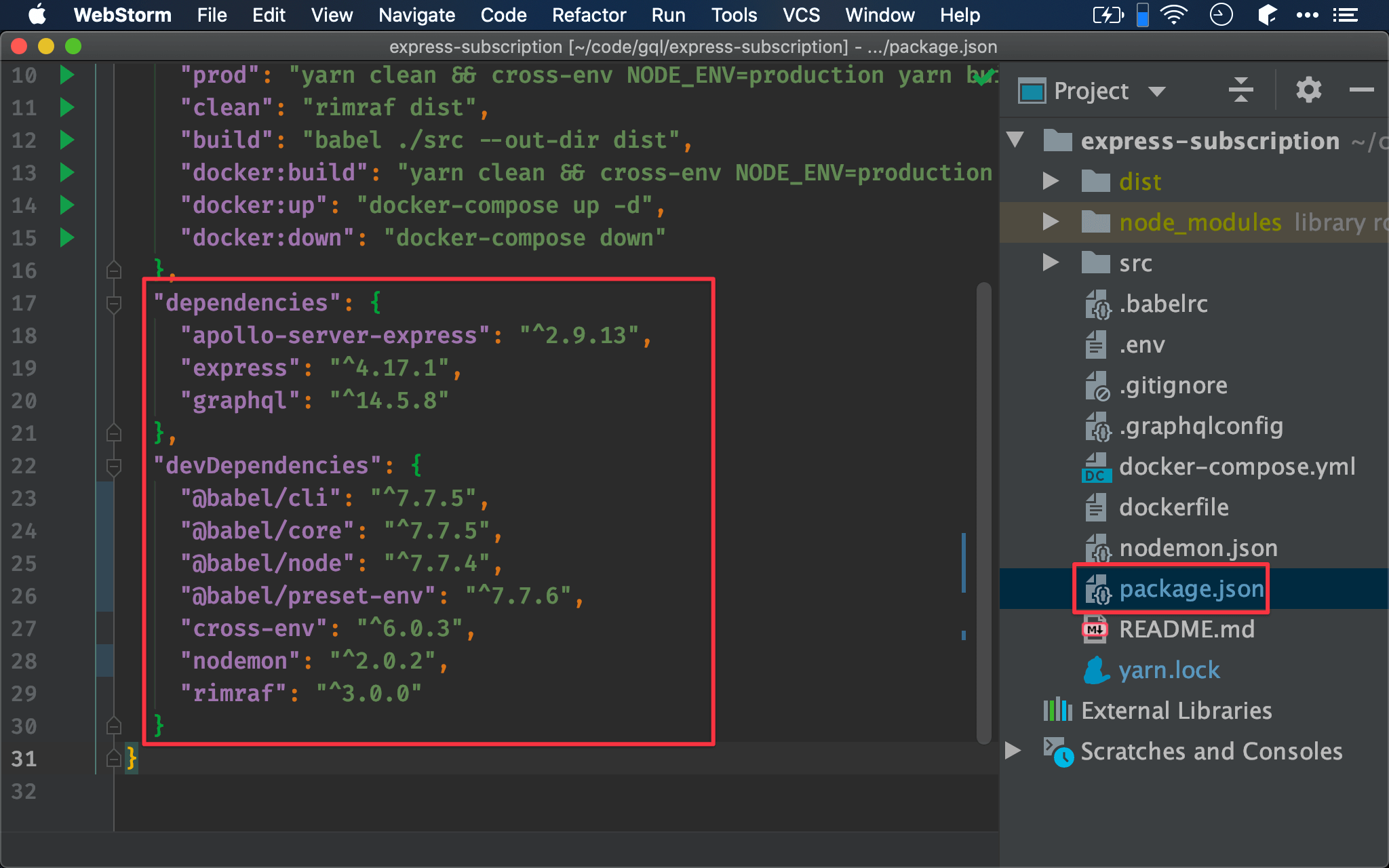1389x868 pixels.
Task: Click the Collapse All icon in Project panel
Action: click(x=1240, y=90)
